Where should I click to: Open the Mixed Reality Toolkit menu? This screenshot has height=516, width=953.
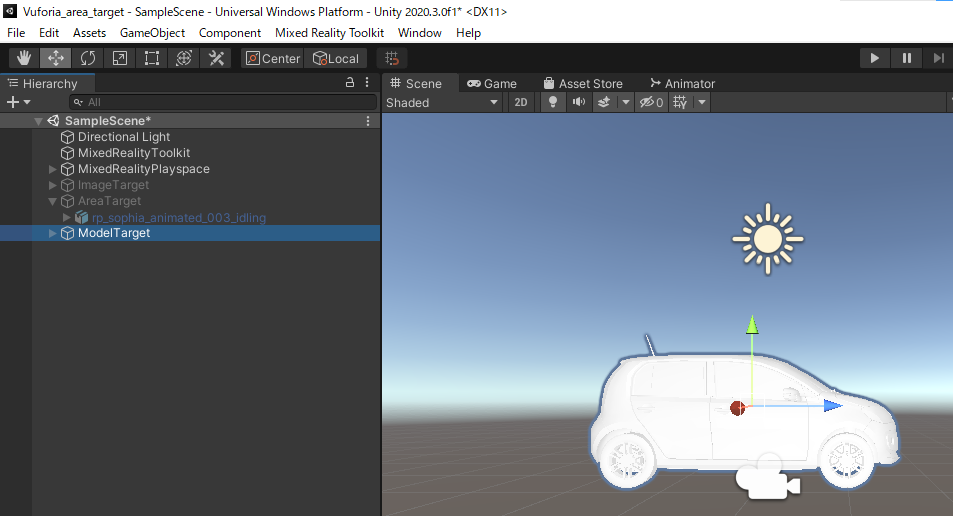coord(329,32)
